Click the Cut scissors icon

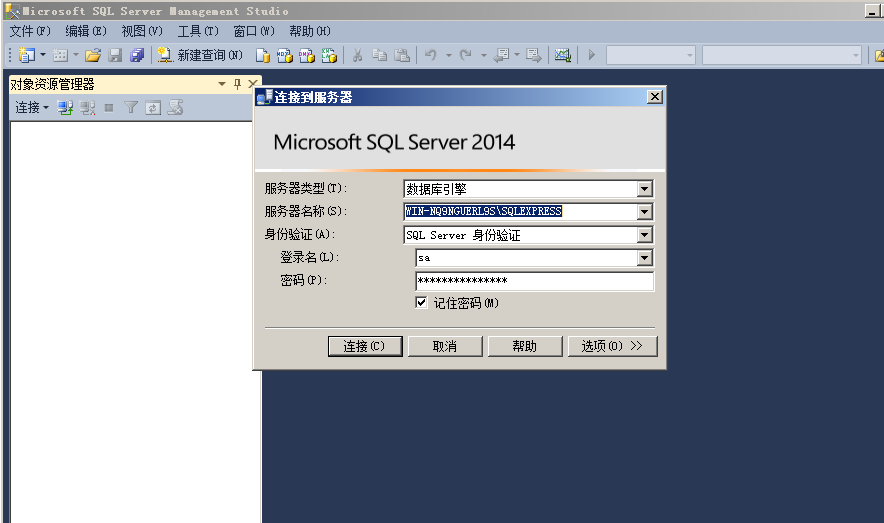tap(357, 55)
